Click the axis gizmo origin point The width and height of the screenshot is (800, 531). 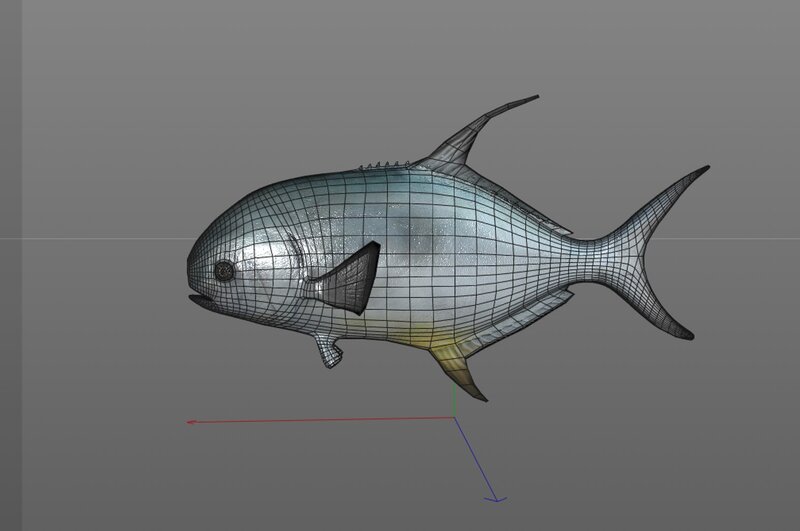pos(454,418)
